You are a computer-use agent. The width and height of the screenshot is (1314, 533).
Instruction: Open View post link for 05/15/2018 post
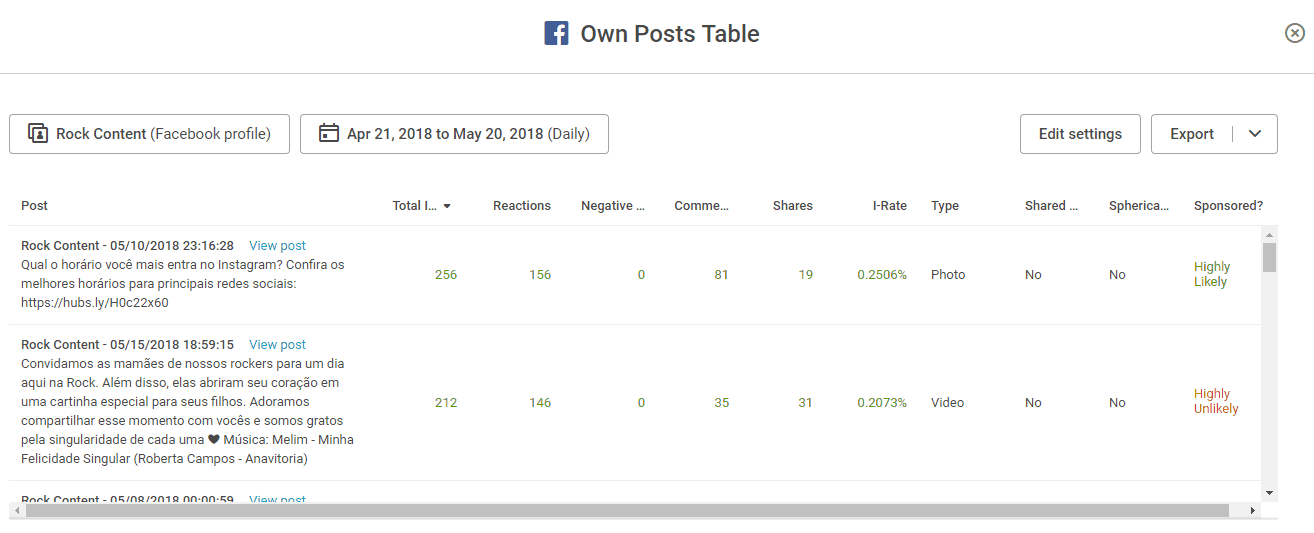tap(277, 345)
